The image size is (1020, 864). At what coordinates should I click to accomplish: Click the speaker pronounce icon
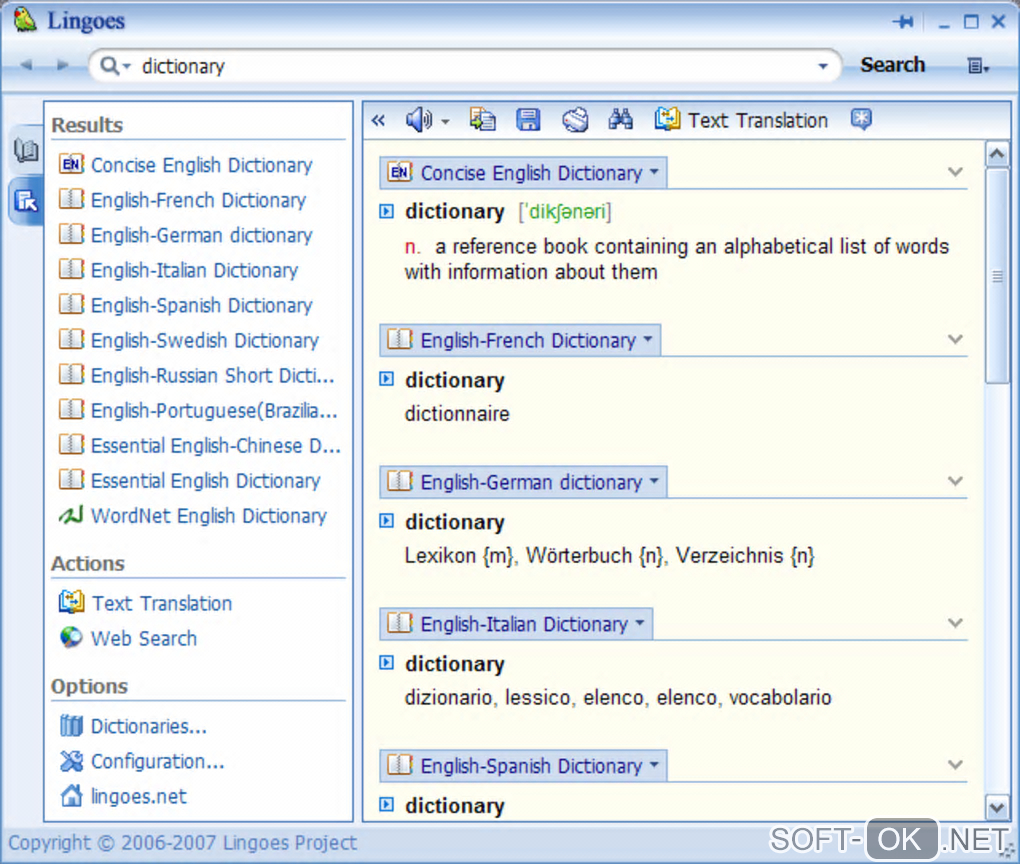(x=418, y=120)
